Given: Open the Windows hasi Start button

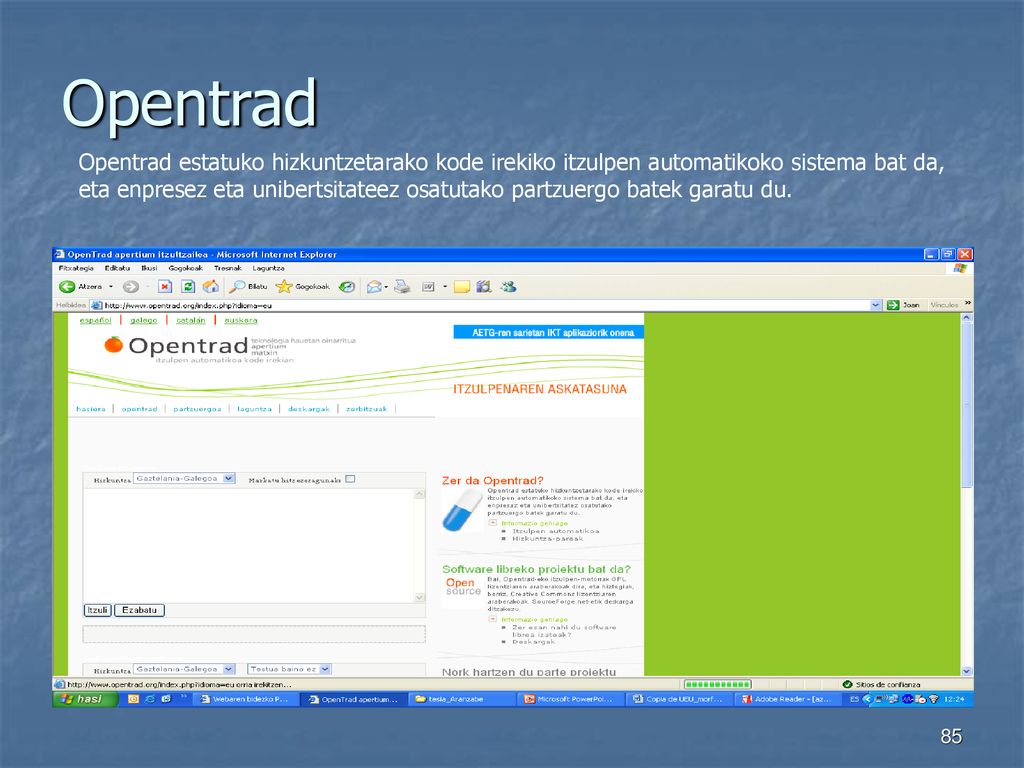Looking at the screenshot, I should click(x=85, y=699).
